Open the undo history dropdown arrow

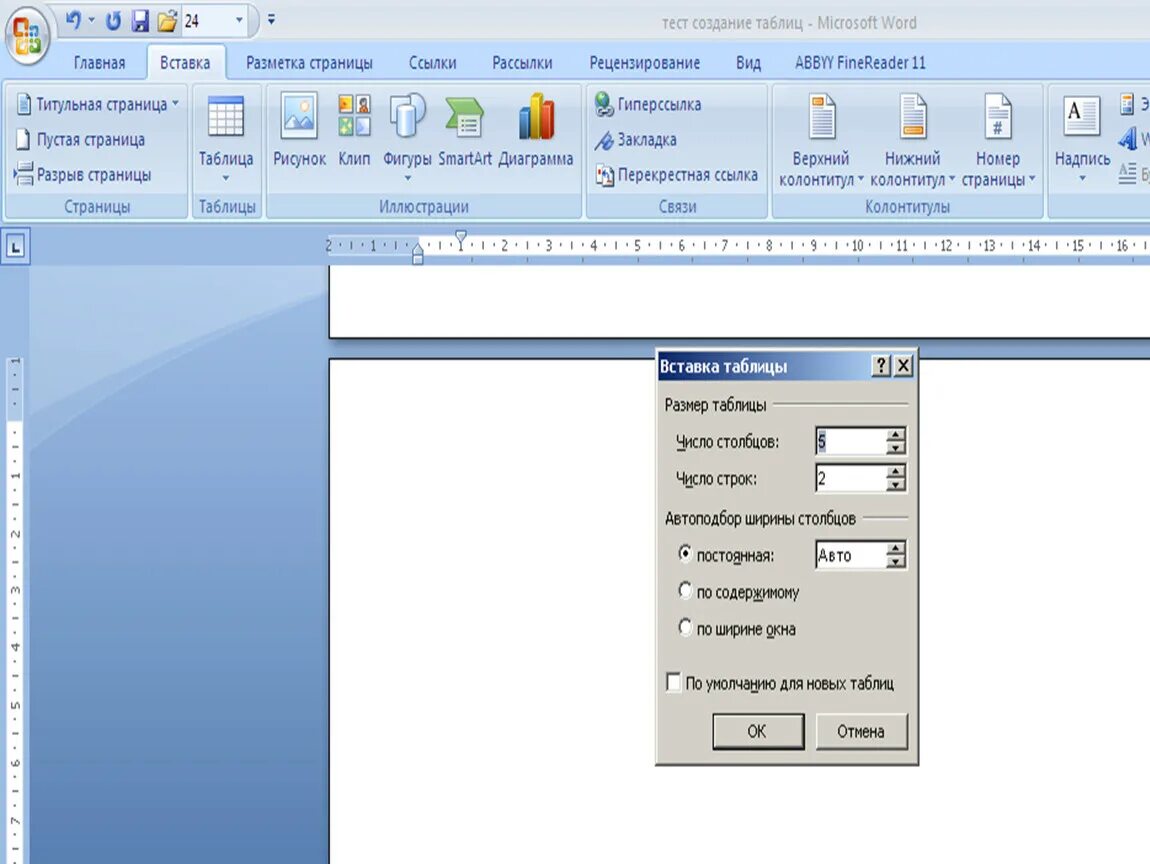pos(92,21)
